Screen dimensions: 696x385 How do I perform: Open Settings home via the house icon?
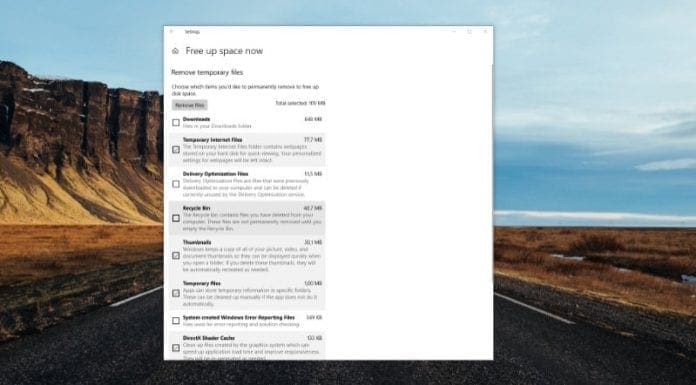(x=175, y=51)
